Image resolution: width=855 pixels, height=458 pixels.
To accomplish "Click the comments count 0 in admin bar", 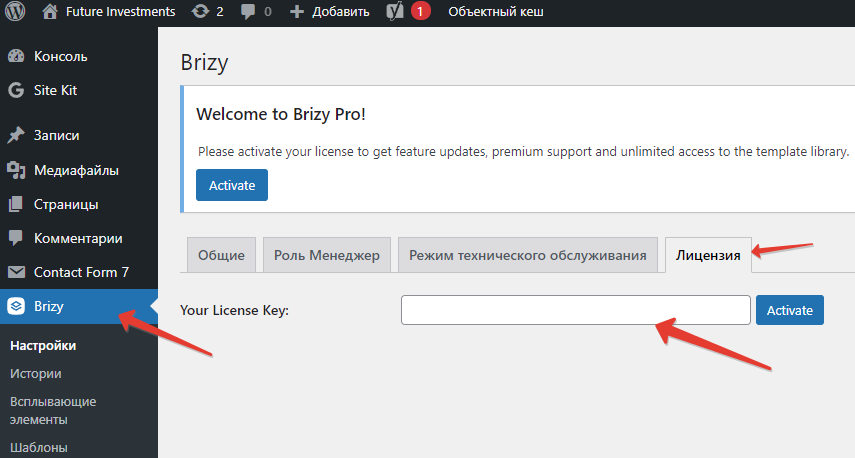I will (x=268, y=11).
